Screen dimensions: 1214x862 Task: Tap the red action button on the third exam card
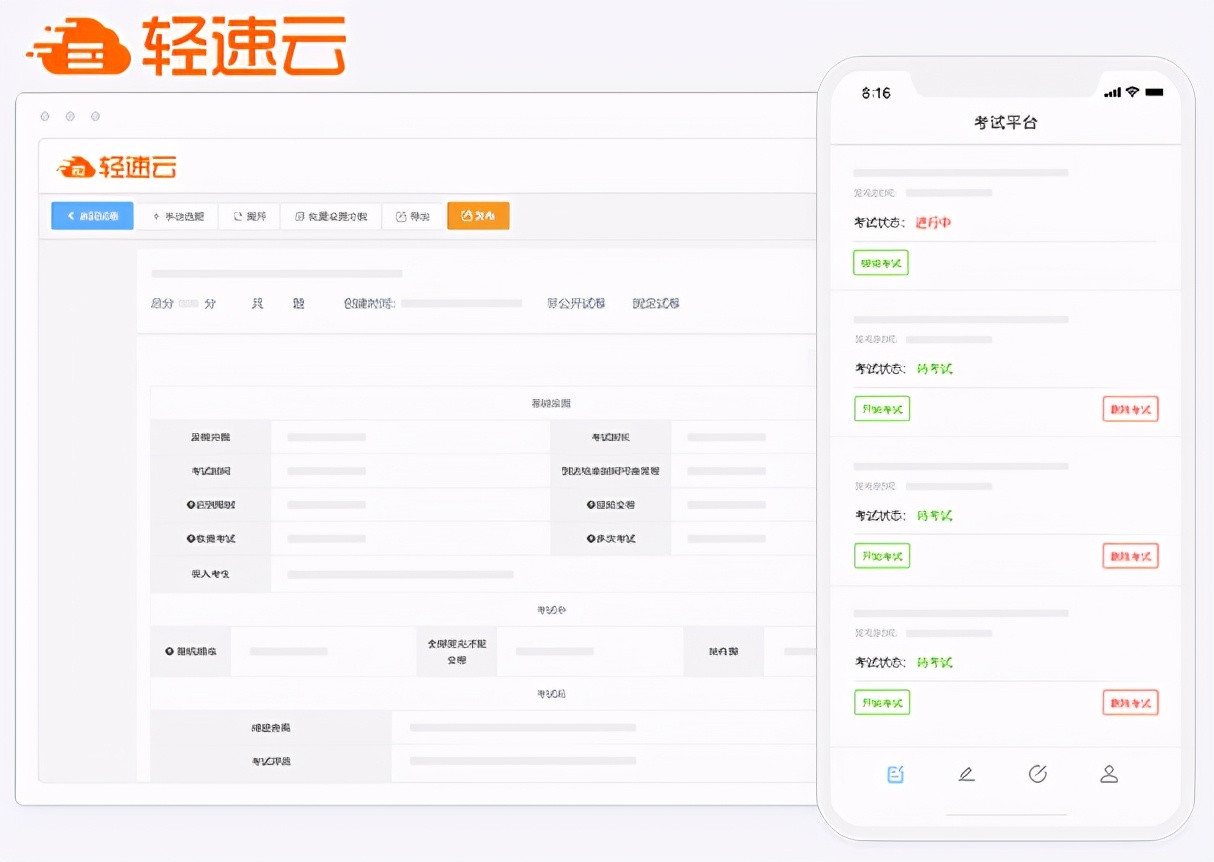pos(1130,555)
